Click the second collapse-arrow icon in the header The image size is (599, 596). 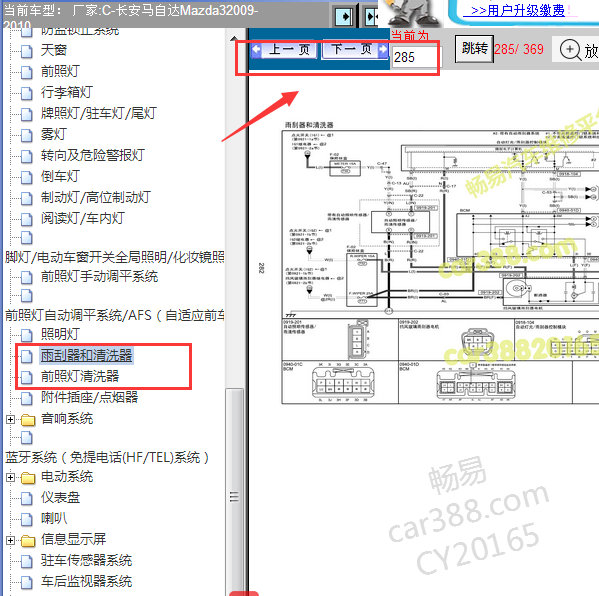(x=371, y=16)
